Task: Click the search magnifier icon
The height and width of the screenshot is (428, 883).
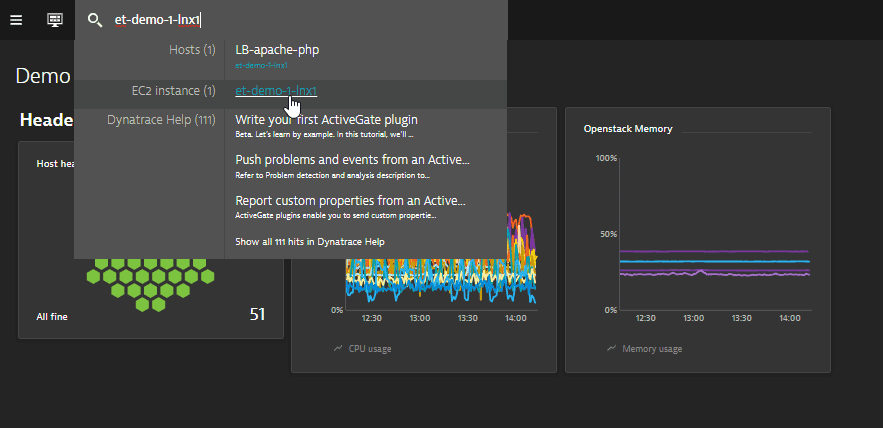Action: tap(95, 20)
